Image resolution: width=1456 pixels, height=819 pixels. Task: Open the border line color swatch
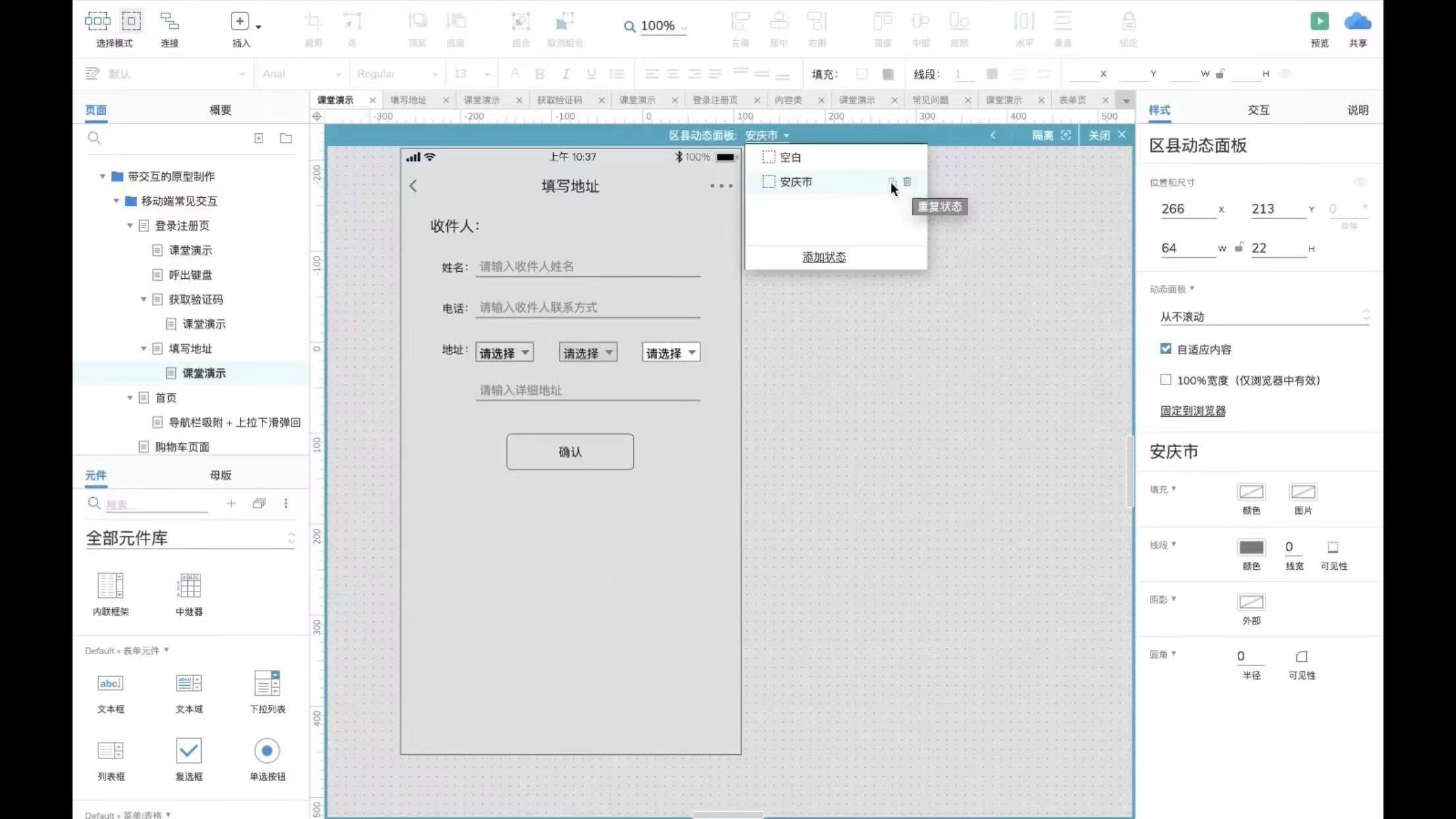click(x=1251, y=547)
